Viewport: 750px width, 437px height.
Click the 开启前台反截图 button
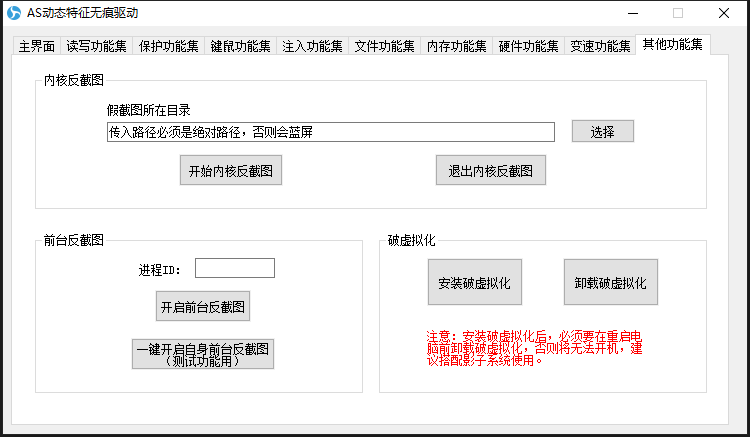pyautogui.click(x=203, y=307)
